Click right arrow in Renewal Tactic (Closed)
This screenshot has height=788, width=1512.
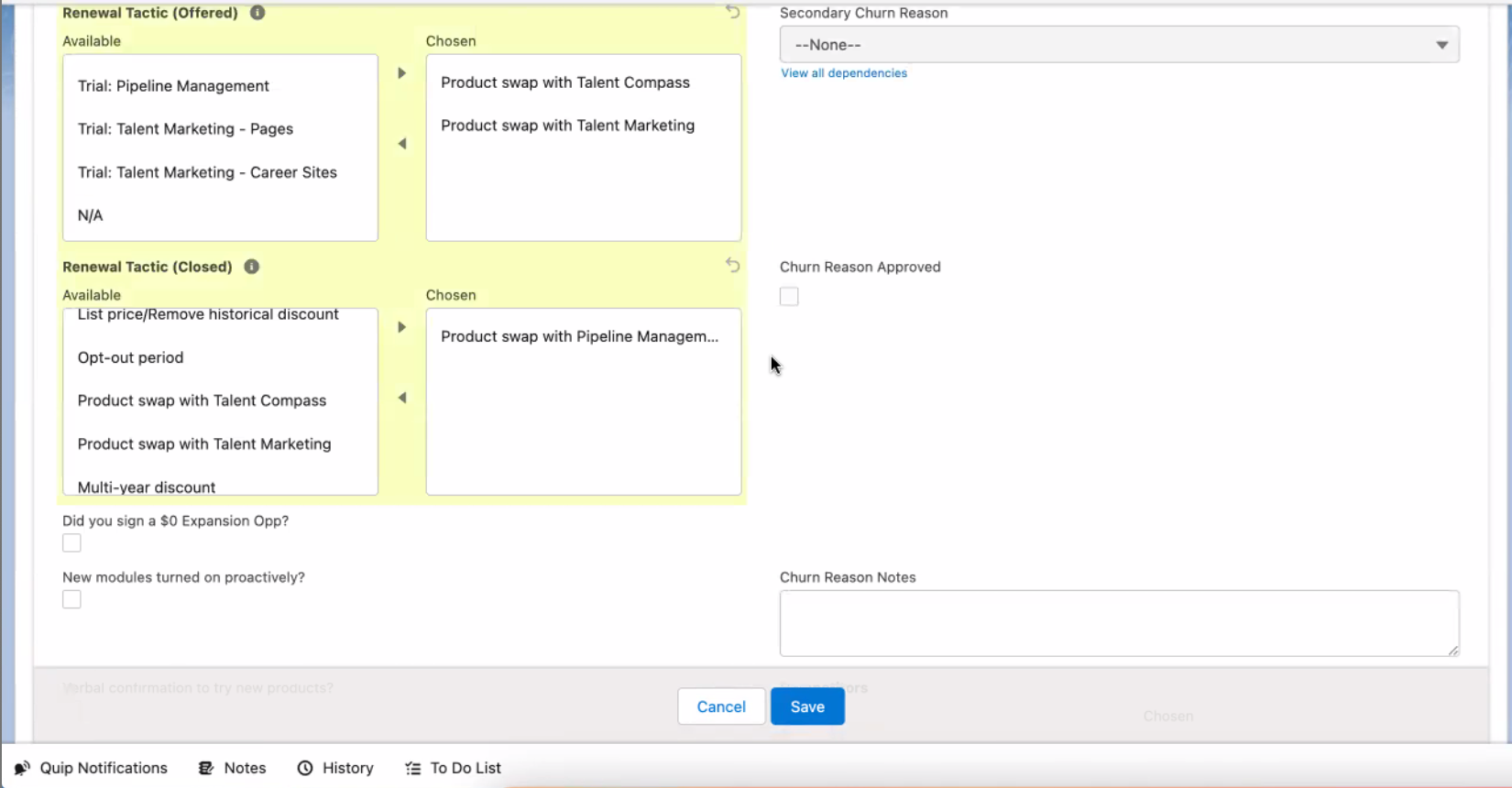tap(401, 327)
